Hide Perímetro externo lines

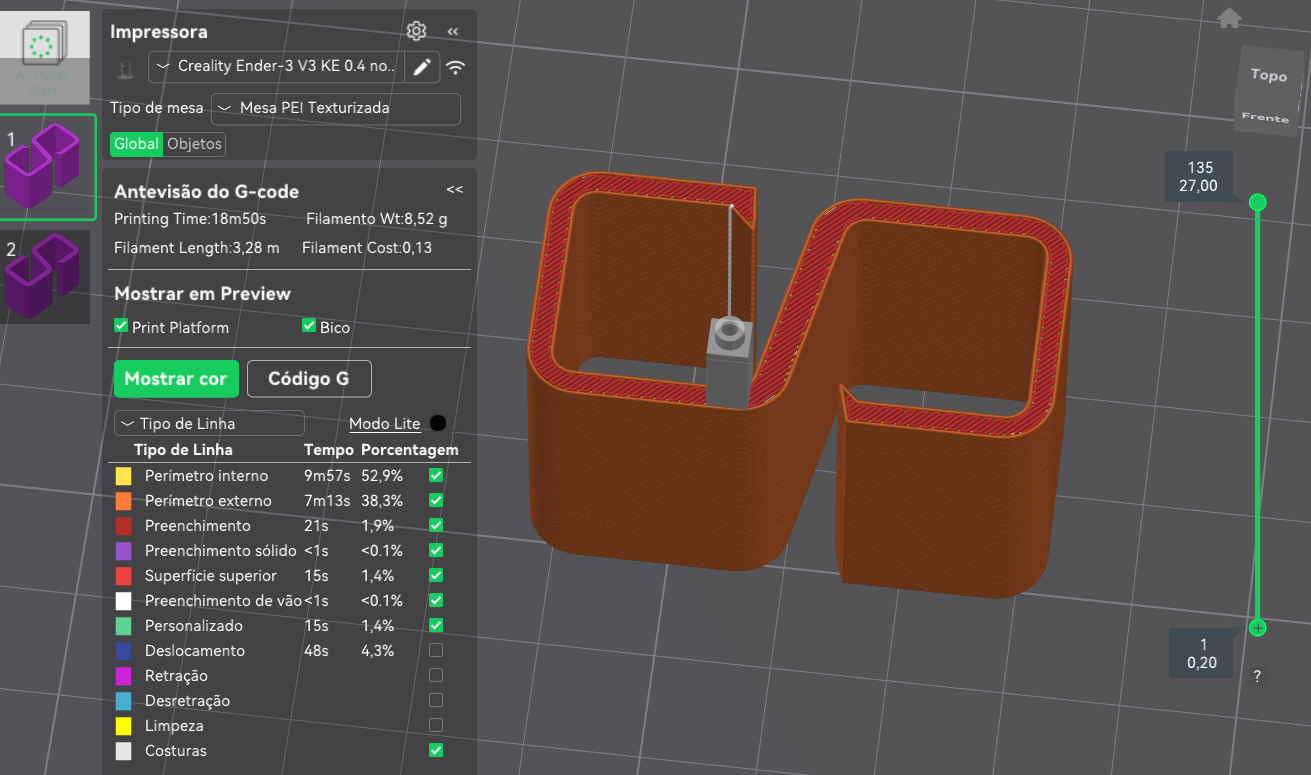pos(436,501)
